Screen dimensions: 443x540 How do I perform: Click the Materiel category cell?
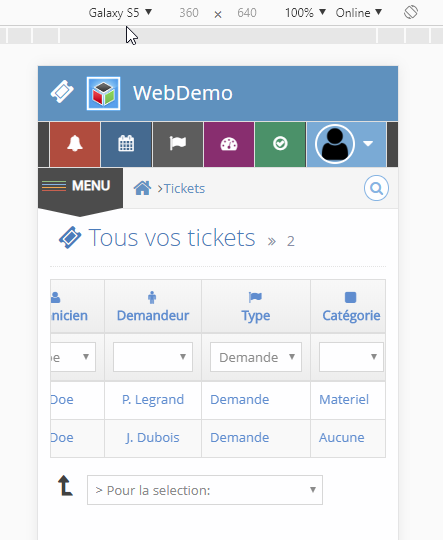[344, 400]
